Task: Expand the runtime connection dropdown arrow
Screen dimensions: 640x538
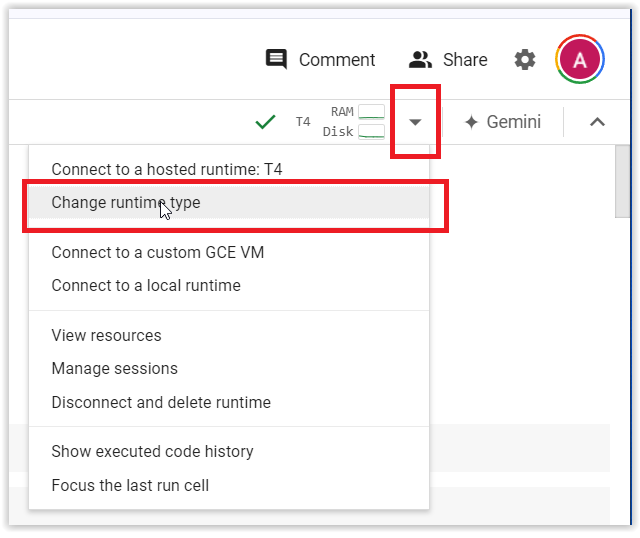Action: coord(415,122)
